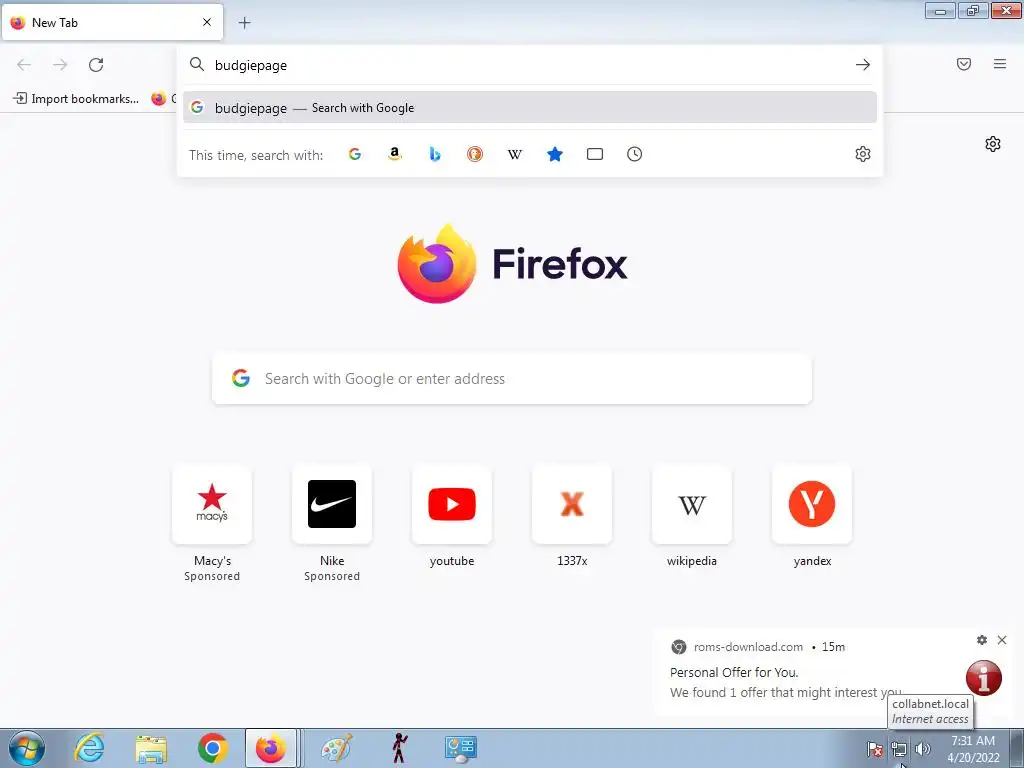Click the volume speaker icon in tray
Viewport: 1024px width, 768px height.
(922, 749)
